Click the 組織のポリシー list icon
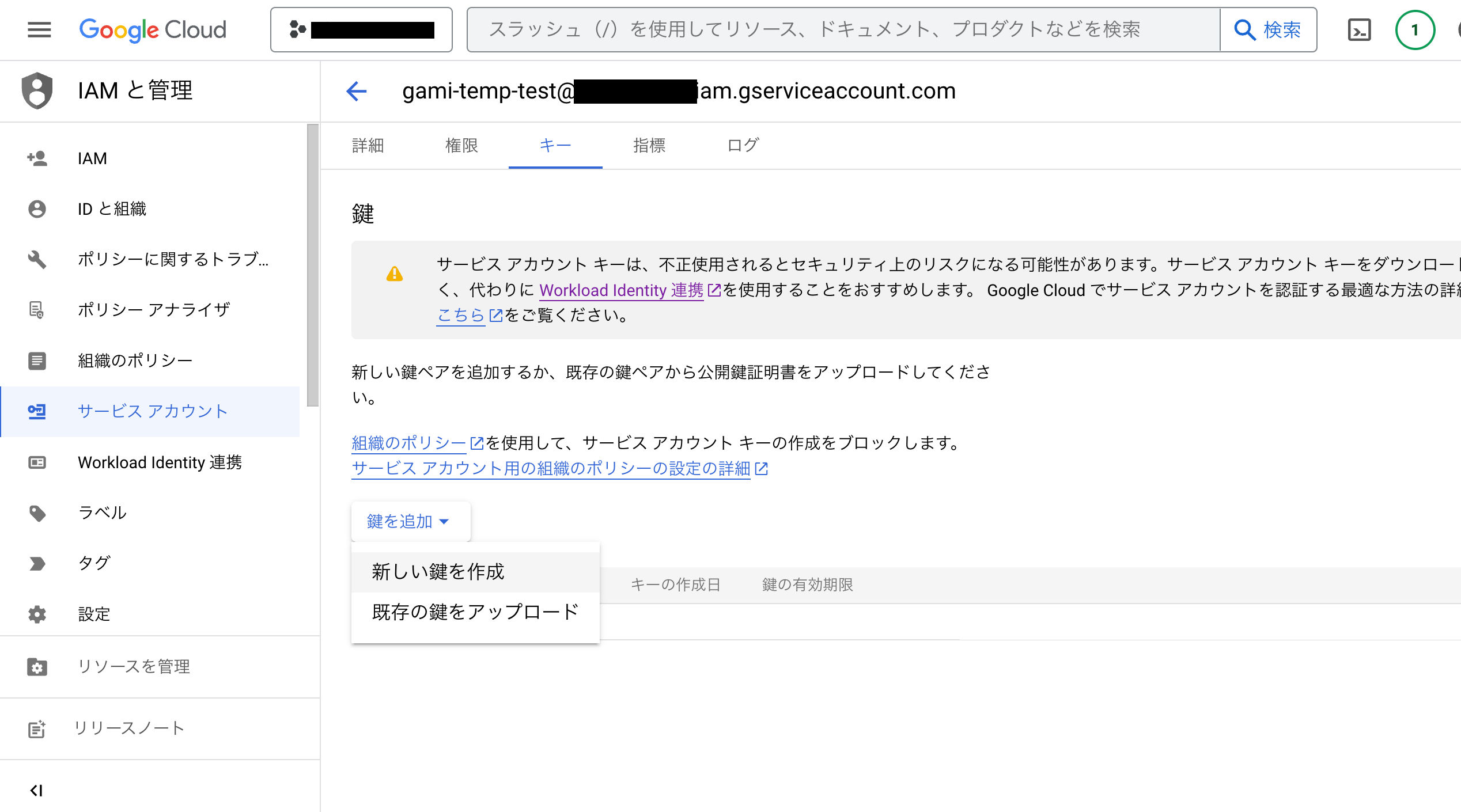 (x=37, y=361)
